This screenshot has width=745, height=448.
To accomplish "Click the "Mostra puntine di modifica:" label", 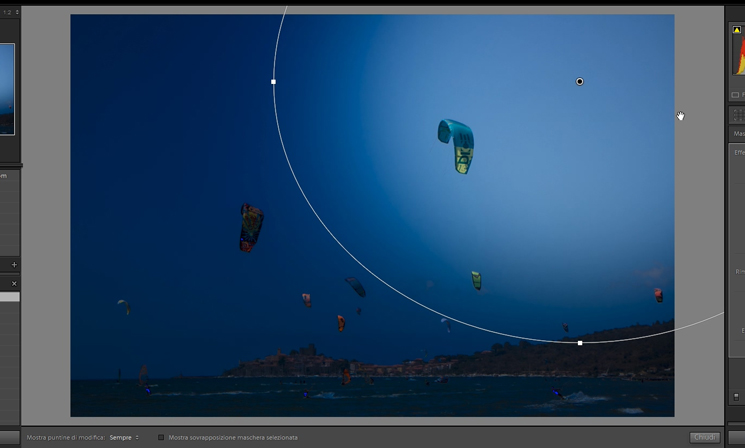I will coord(66,438).
